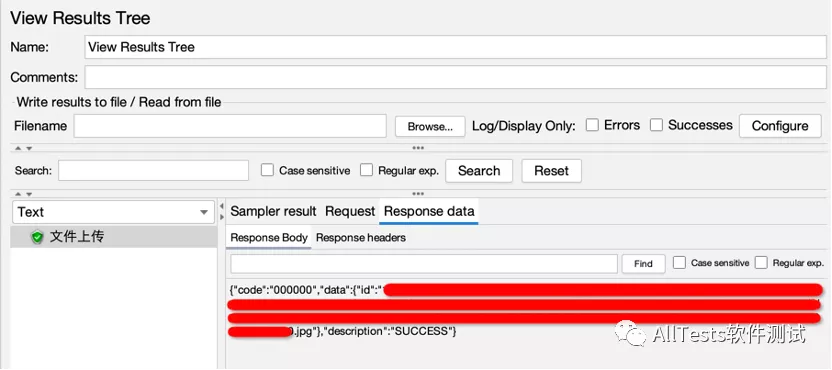Click the Search text field
The height and width of the screenshot is (370, 832).
[153, 170]
